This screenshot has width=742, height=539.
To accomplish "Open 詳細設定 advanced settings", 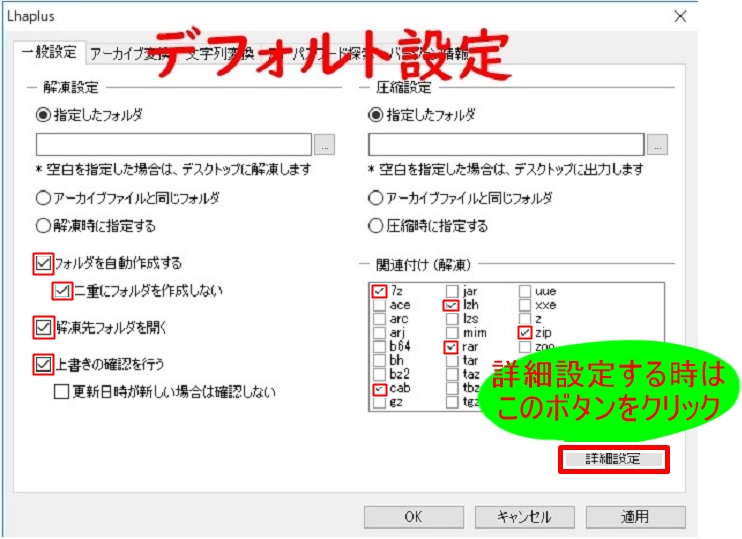I will [614, 459].
